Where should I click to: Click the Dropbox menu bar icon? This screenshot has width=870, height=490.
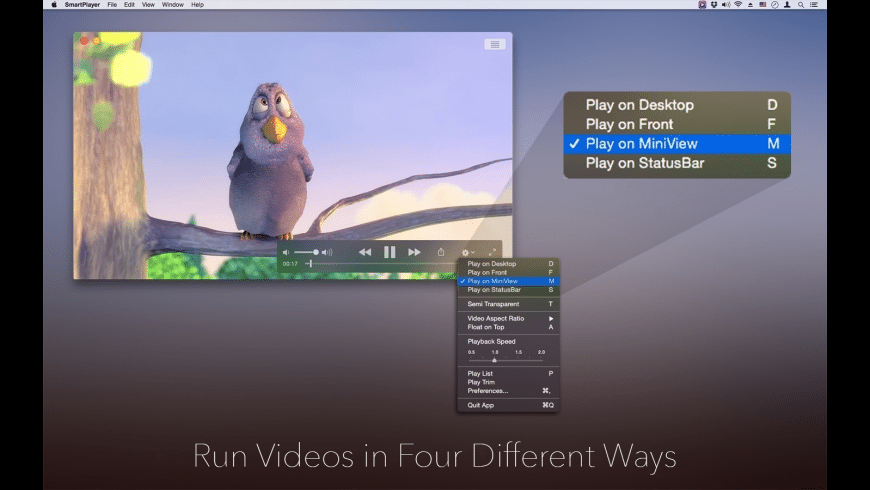coord(714,4)
